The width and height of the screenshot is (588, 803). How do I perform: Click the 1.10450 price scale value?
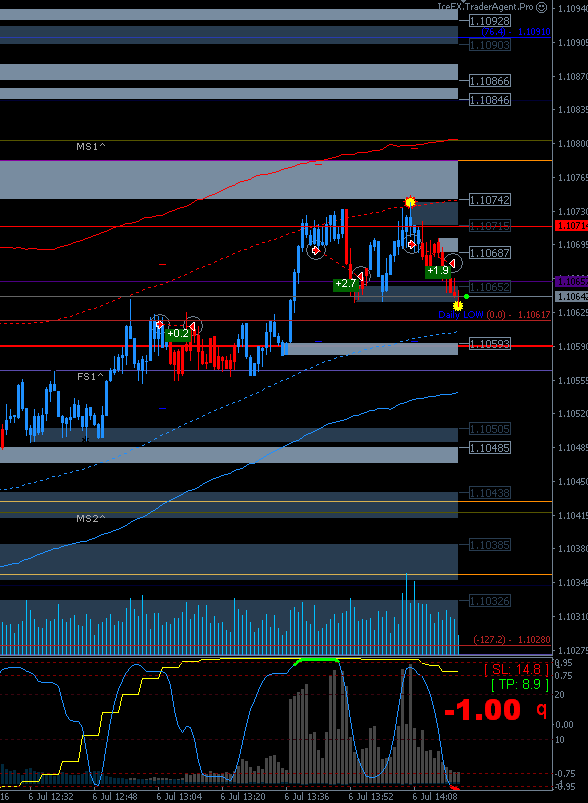point(573,481)
